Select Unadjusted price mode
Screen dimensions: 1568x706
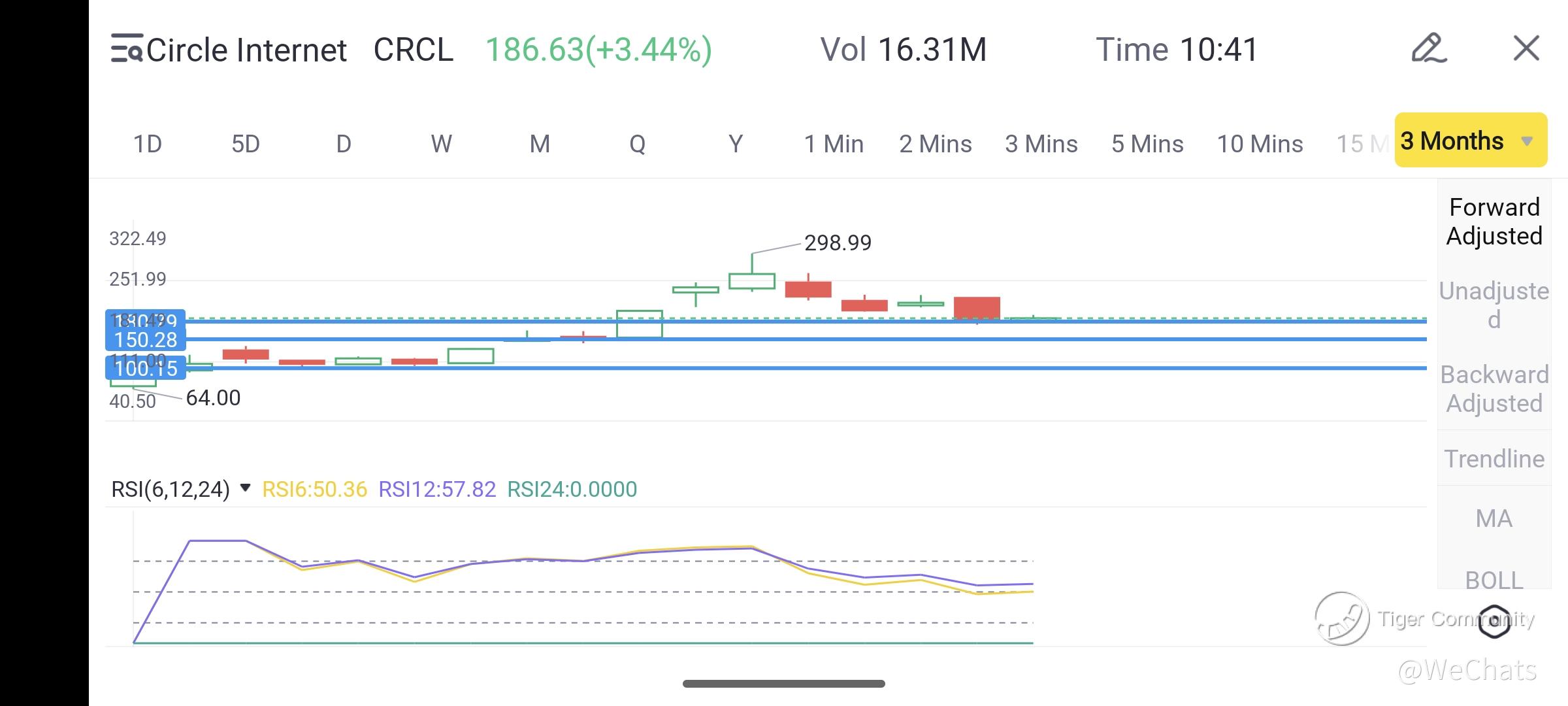tap(1494, 305)
